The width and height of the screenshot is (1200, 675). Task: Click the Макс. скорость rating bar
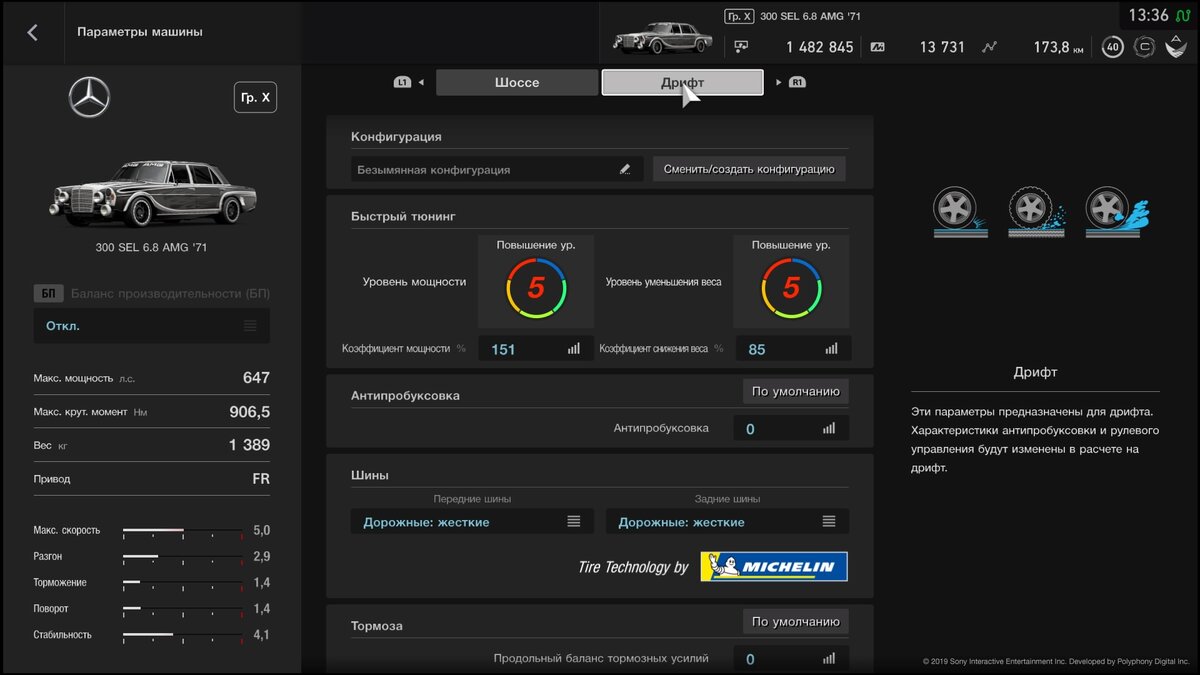(x=182, y=530)
